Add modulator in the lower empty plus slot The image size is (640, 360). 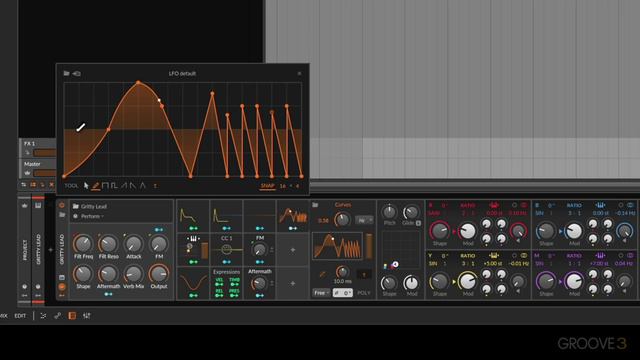pyautogui.click(x=293, y=283)
